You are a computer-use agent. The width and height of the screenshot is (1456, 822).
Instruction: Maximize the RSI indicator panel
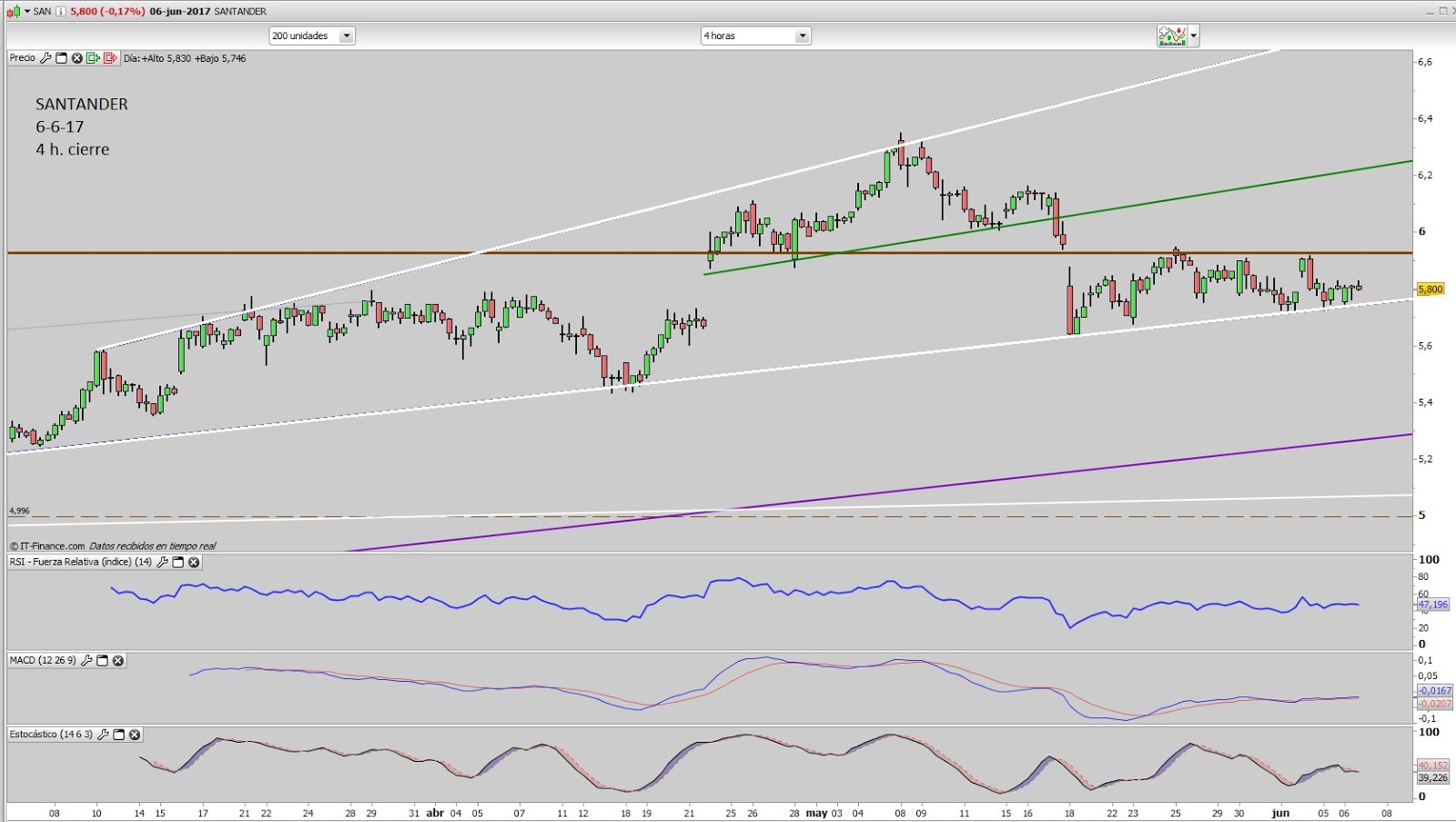click(x=178, y=563)
